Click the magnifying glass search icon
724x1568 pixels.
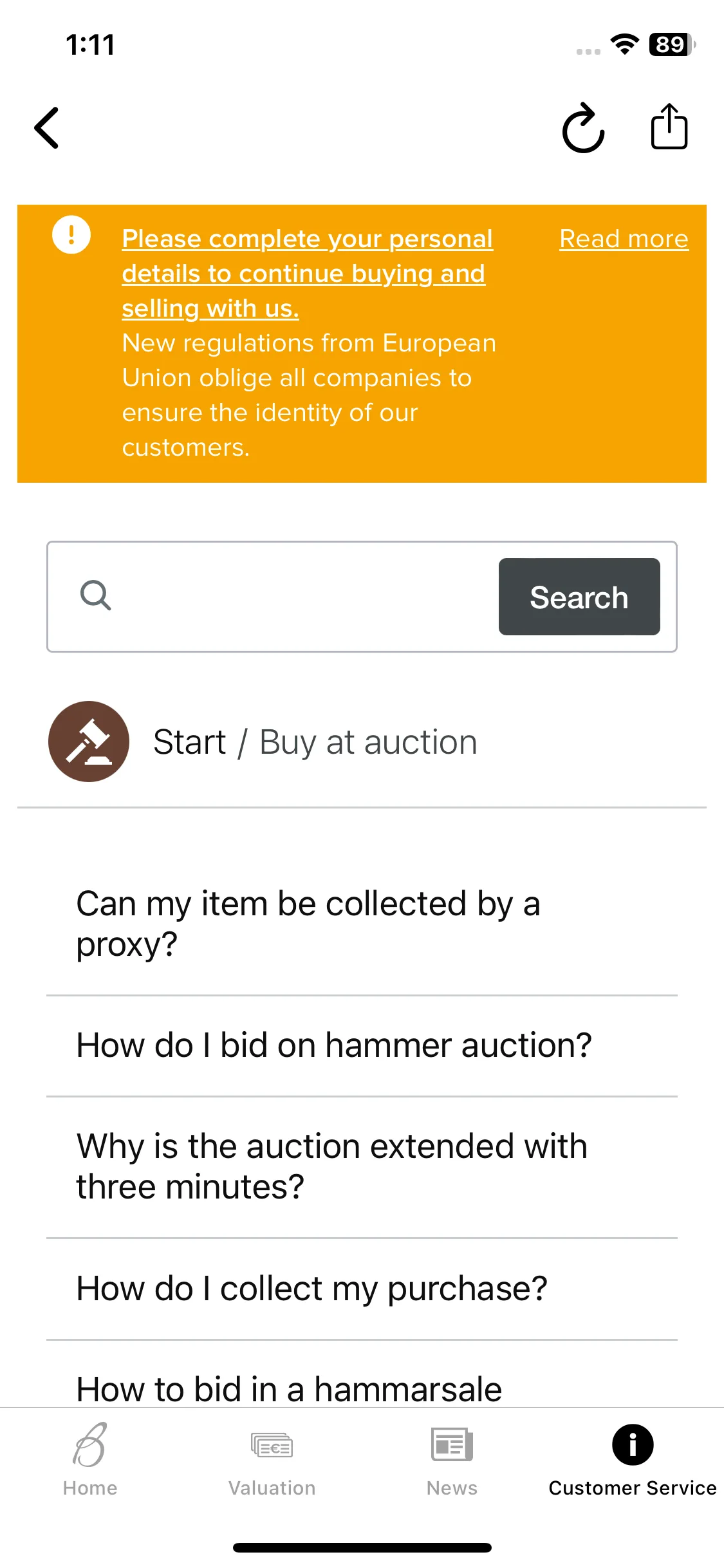coord(95,595)
